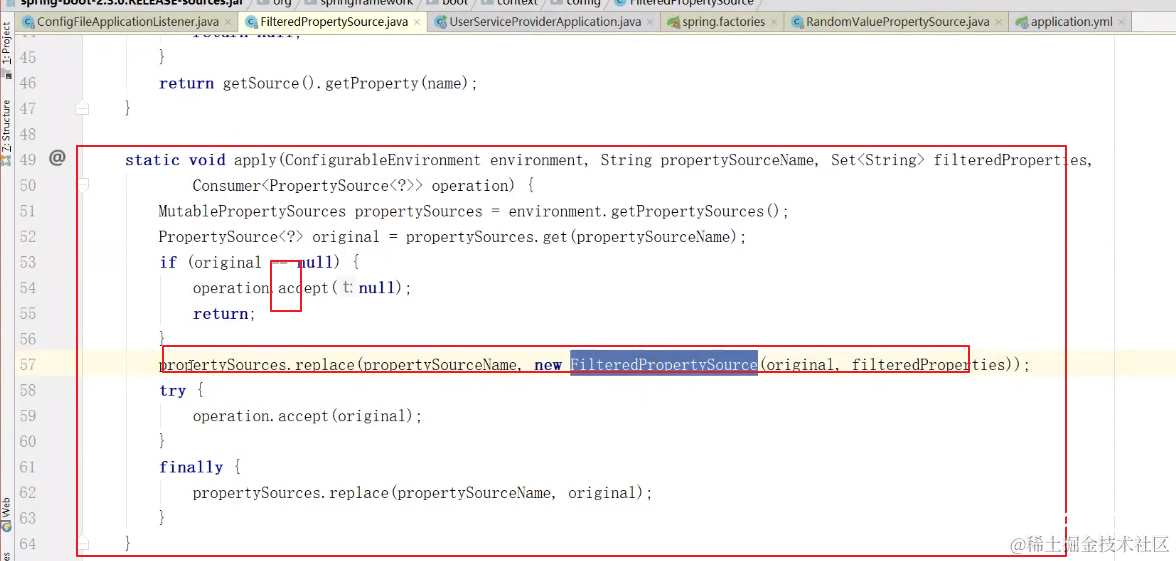Image resolution: width=1176 pixels, height=561 pixels.
Task: Click line number 52 in the gutter
Action: 28,237
